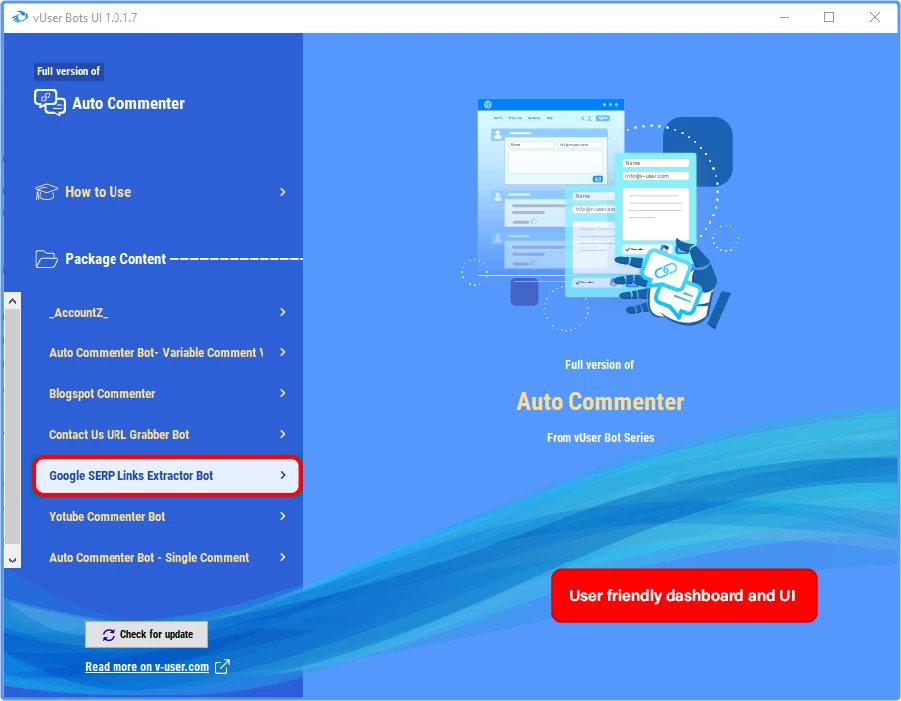Screen dimensions: 901x701
Task: Click the Auto Commenter illustration image
Action: click(x=600, y=215)
